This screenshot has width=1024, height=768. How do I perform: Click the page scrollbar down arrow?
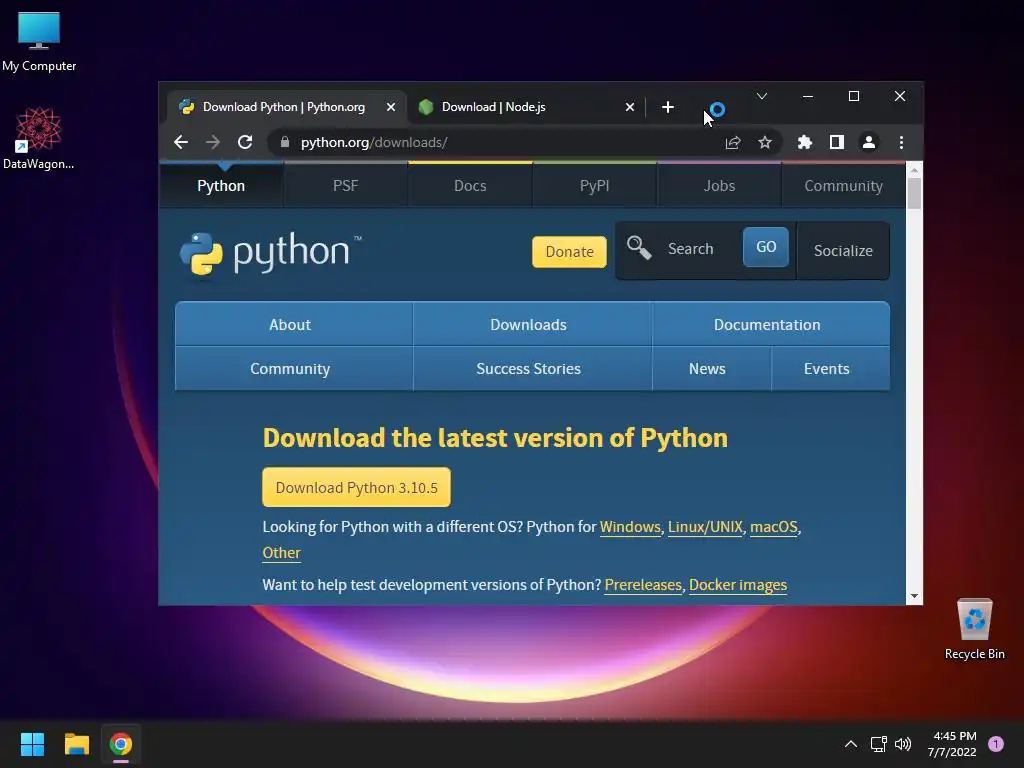click(x=914, y=596)
